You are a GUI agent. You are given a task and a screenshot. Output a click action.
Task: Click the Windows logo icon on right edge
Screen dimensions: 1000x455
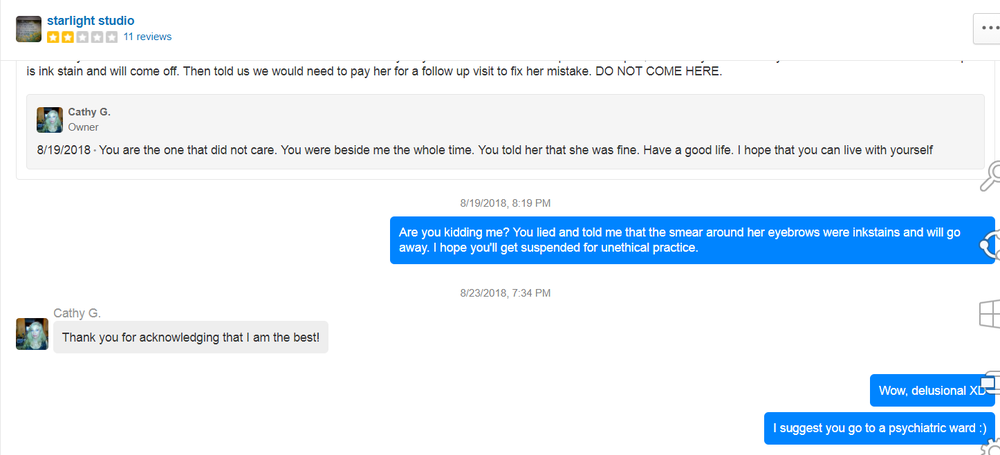pyautogui.click(x=989, y=314)
